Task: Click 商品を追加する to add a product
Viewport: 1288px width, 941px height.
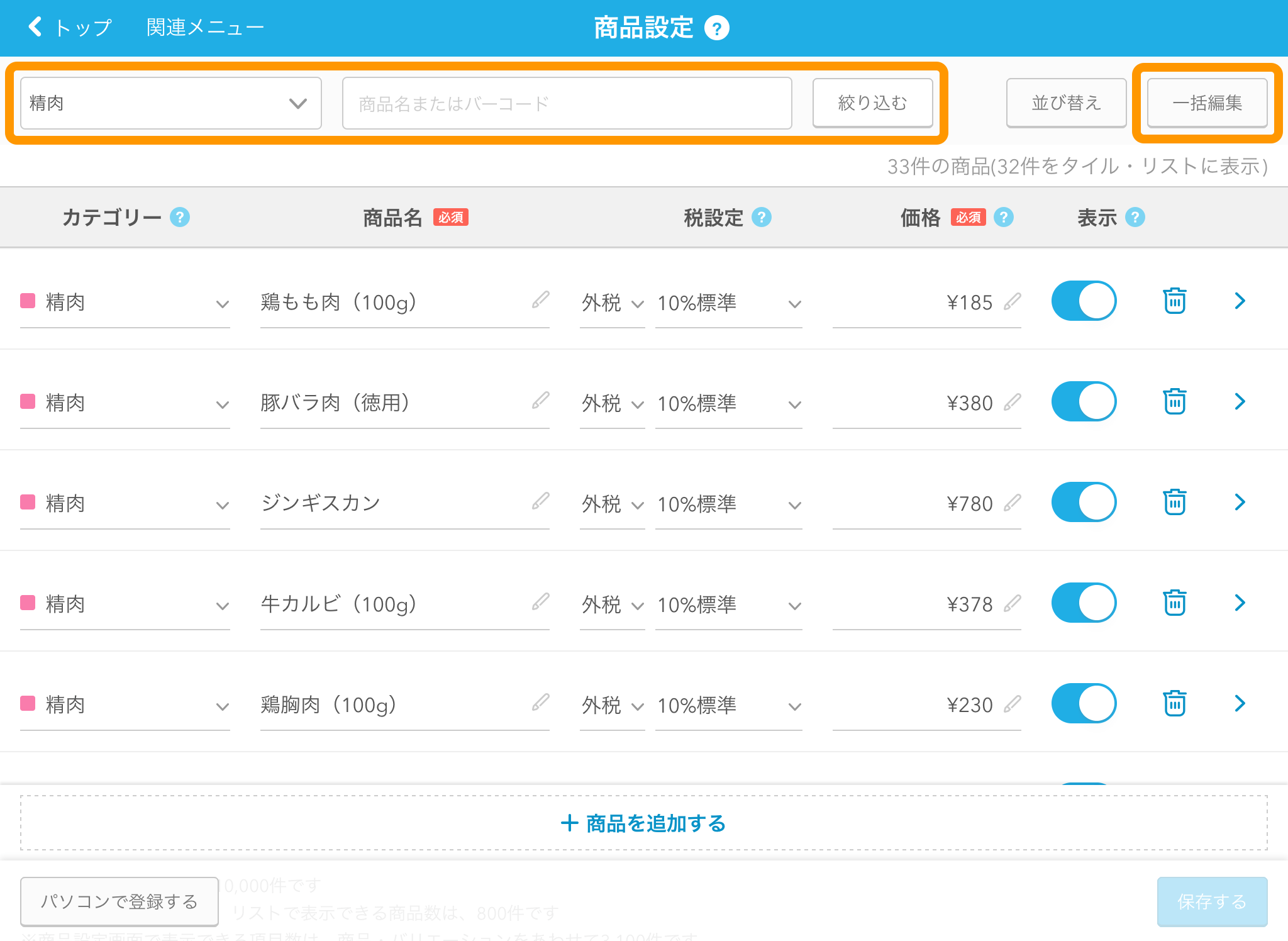Action: click(x=643, y=823)
